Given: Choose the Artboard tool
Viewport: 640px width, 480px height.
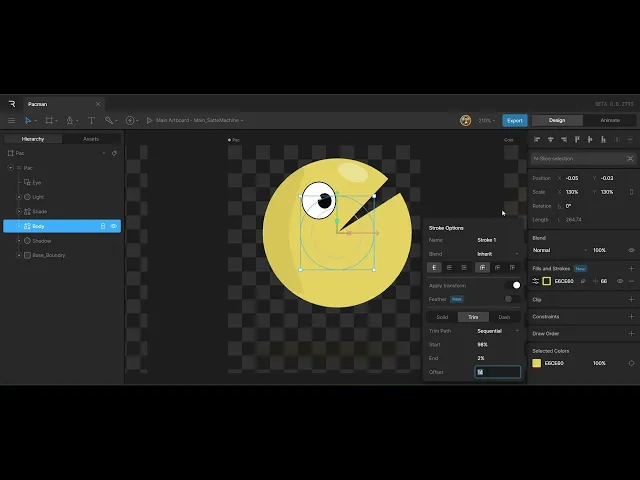Looking at the screenshot, I should click(49, 120).
